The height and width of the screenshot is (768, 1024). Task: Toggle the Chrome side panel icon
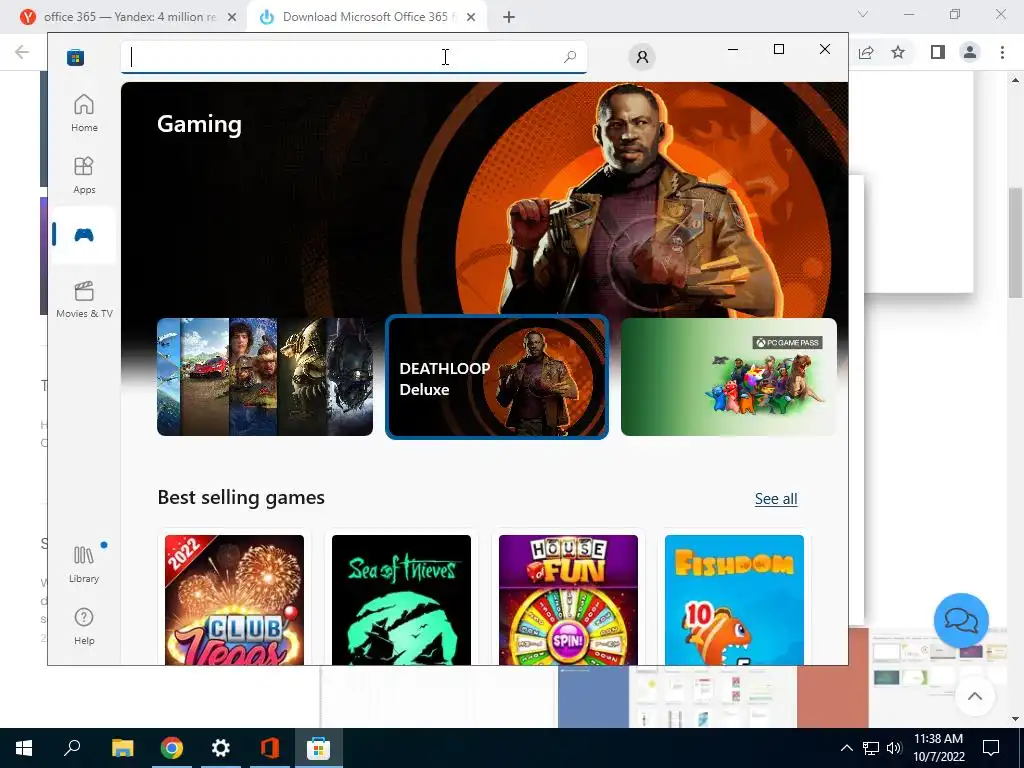[x=938, y=52]
